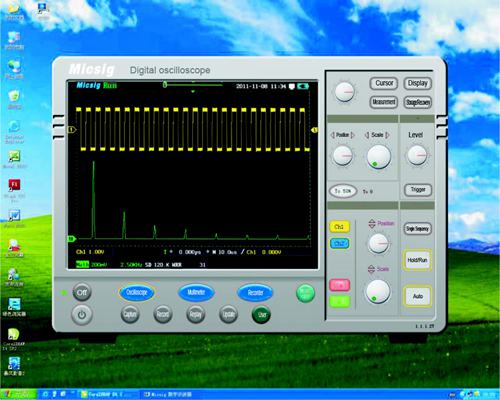Toggle the yellow Ch1 channel button
The height and width of the screenshot is (400, 500).
tap(339, 227)
